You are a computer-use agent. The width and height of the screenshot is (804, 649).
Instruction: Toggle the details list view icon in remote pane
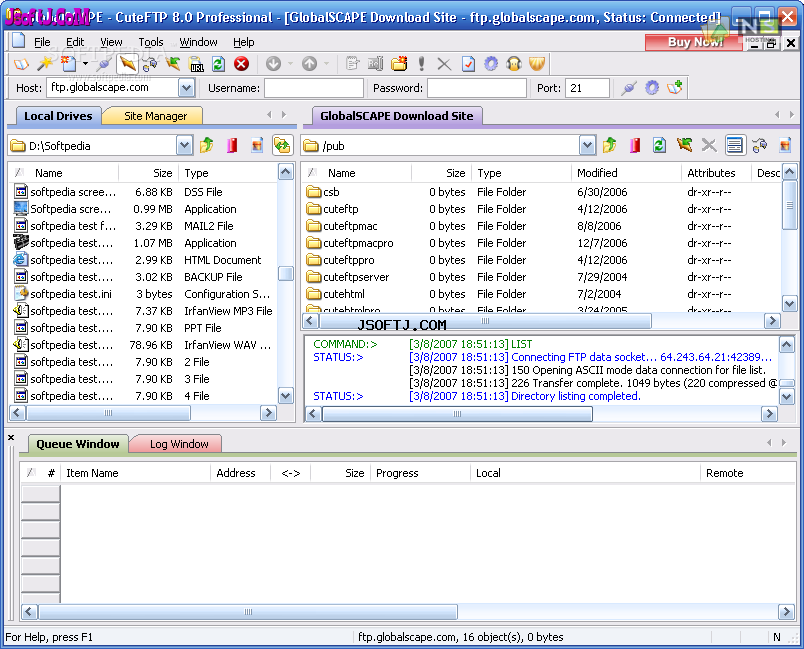point(734,146)
